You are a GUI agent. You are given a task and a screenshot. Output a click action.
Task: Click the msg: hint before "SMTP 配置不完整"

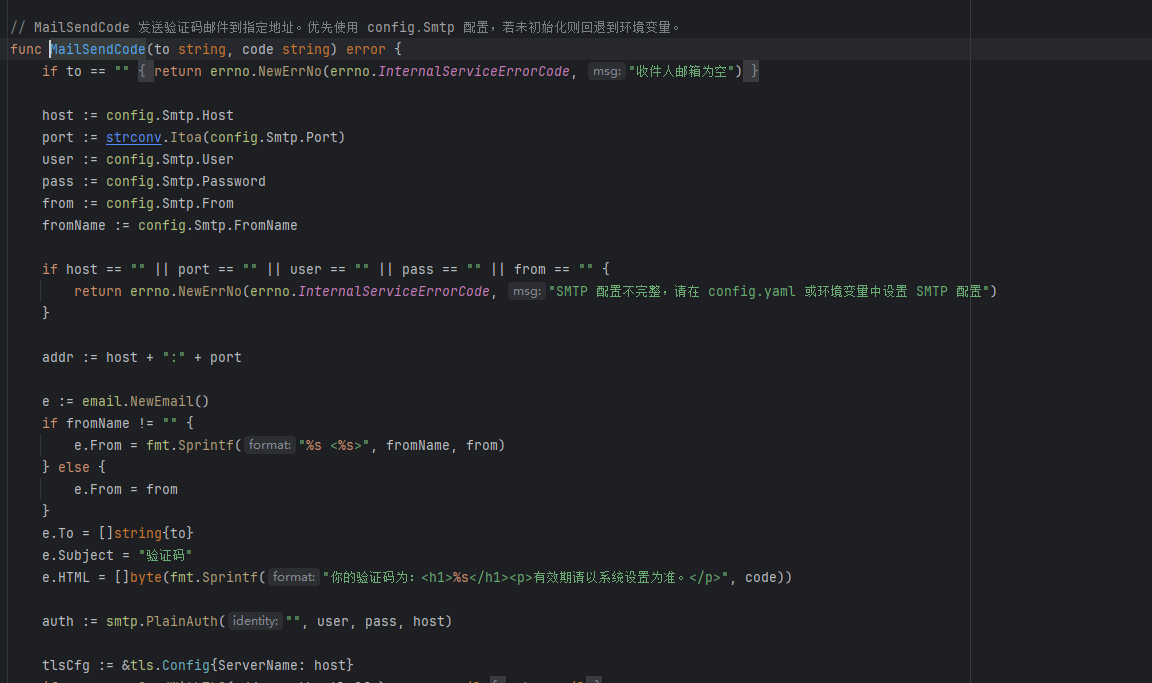click(x=527, y=292)
